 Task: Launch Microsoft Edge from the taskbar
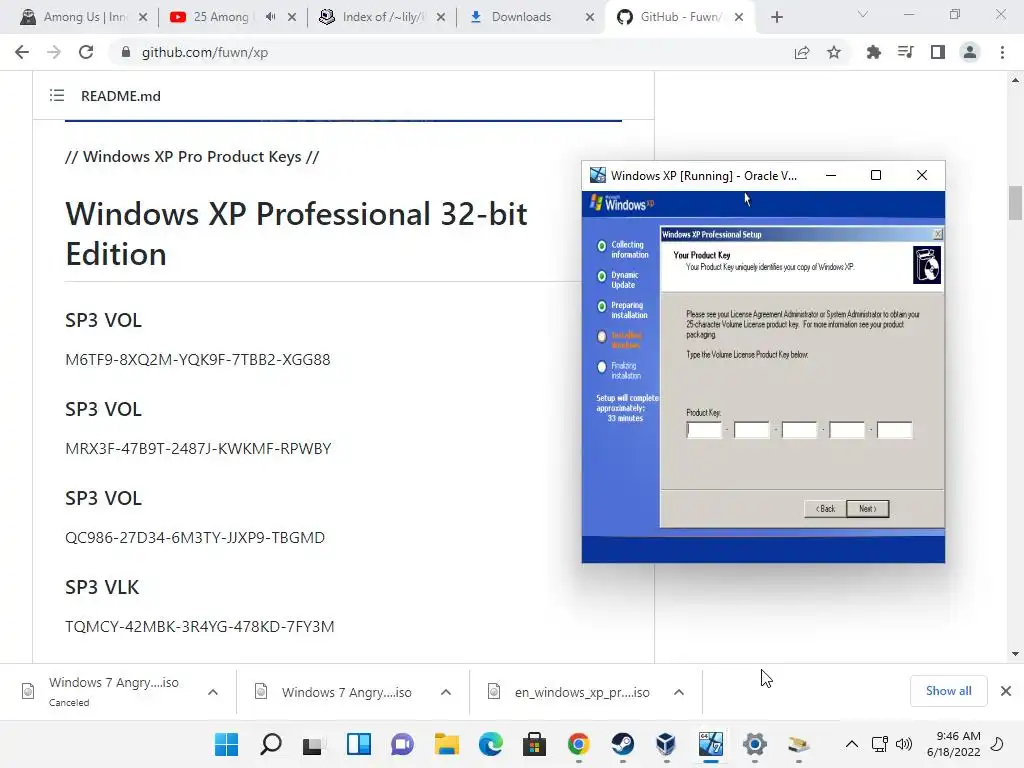click(490, 744)
